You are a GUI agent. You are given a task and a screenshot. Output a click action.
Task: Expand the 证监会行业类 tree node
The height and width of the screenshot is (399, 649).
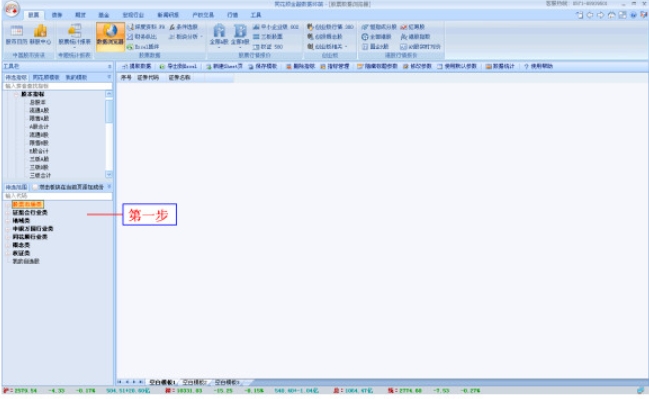click(x=8, y=212)
